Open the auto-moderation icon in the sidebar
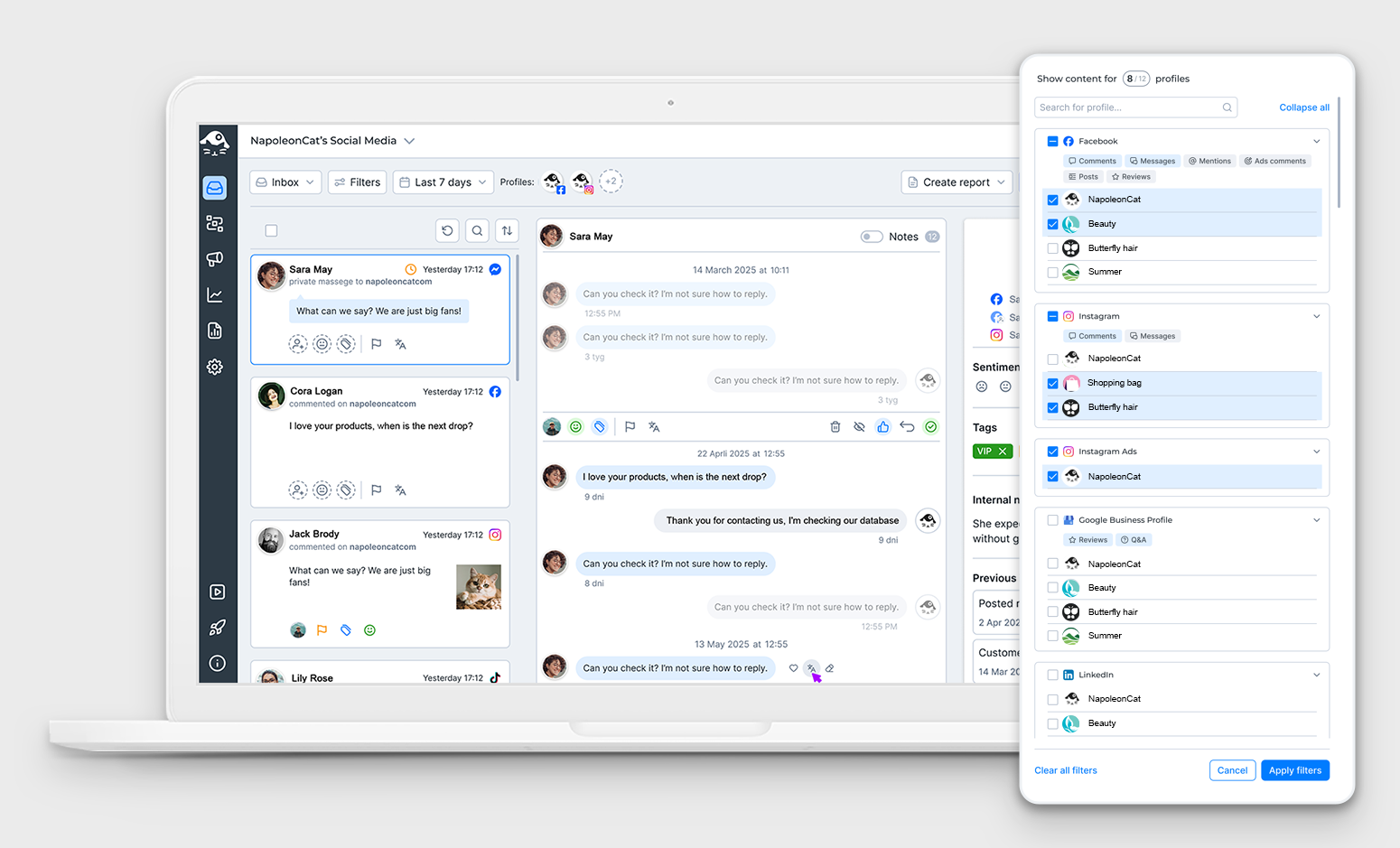 (215, 223)
